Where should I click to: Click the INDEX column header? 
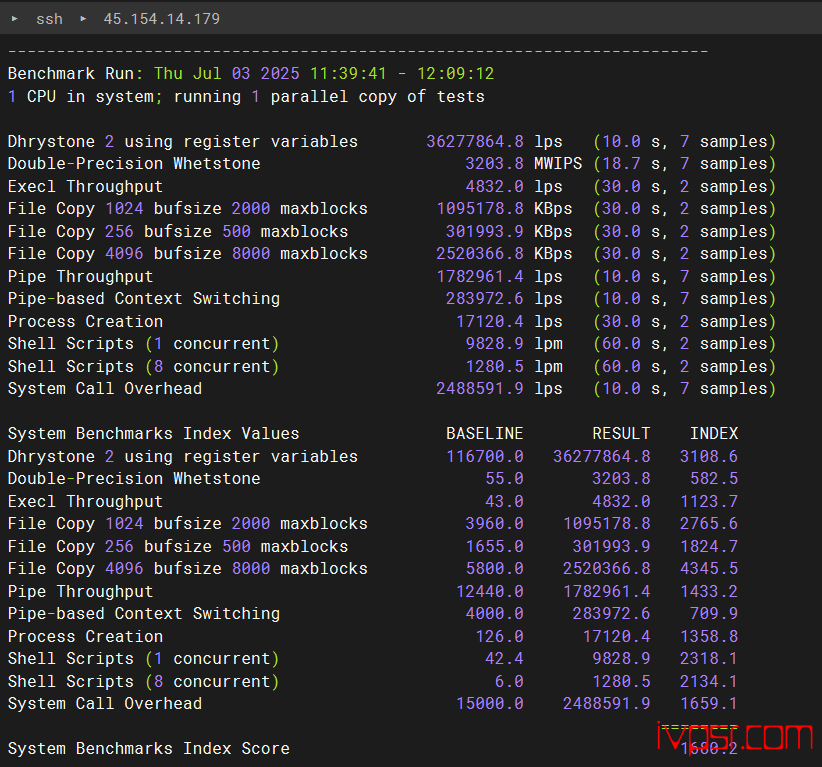pos(713,434)
